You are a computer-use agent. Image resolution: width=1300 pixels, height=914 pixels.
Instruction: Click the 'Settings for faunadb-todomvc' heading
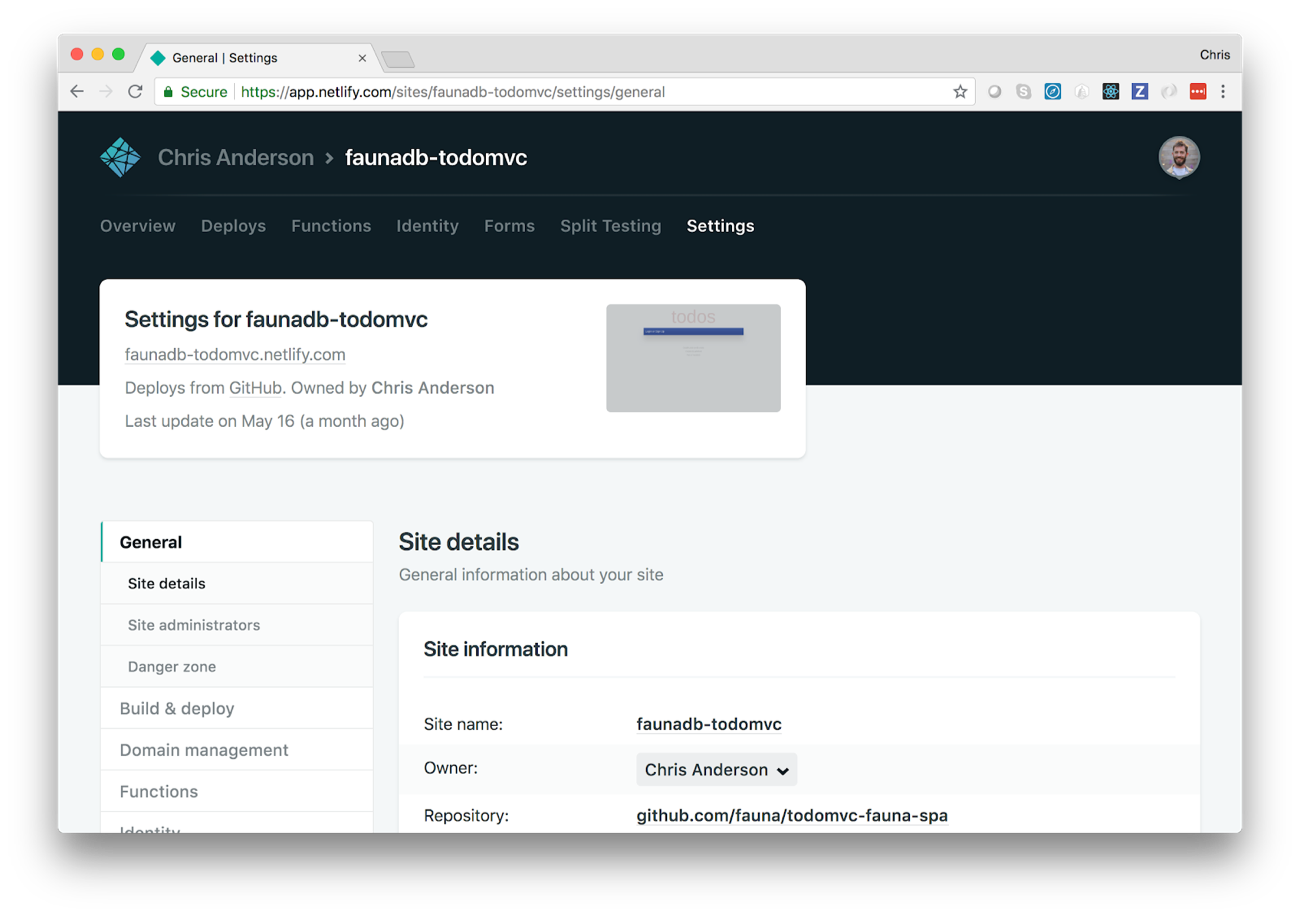tap(276, 320)
